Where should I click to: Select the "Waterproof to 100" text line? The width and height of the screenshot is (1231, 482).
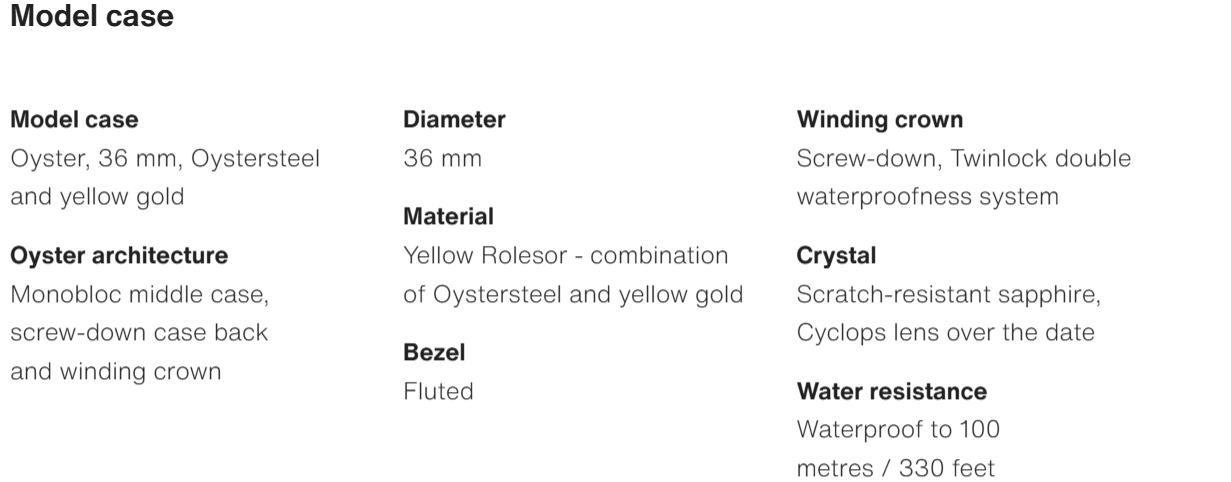pyautogui.click(x=898, y=430)
